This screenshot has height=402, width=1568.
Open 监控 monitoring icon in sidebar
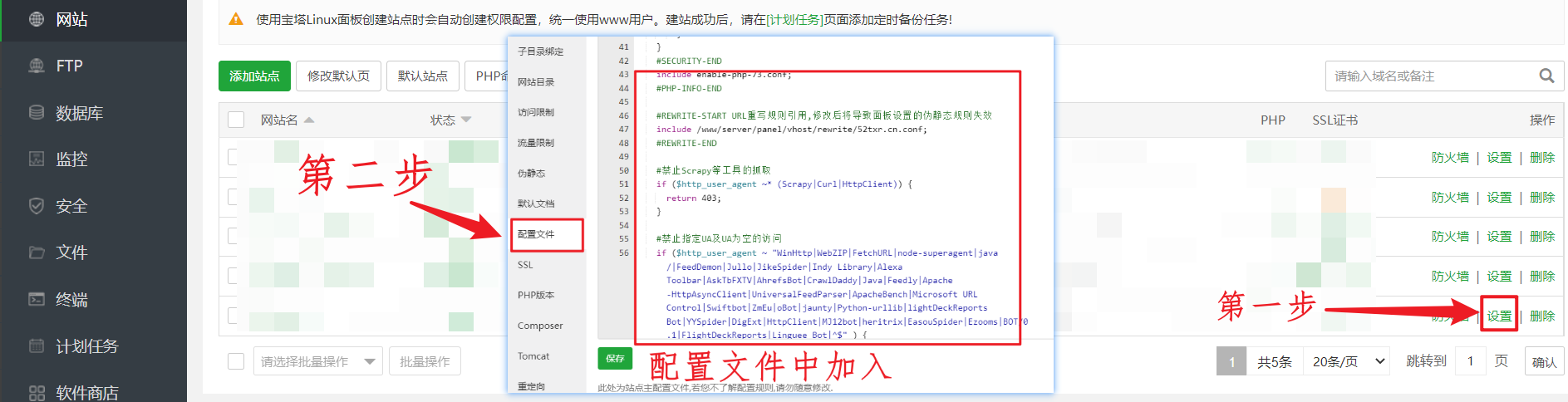(37, 159)
